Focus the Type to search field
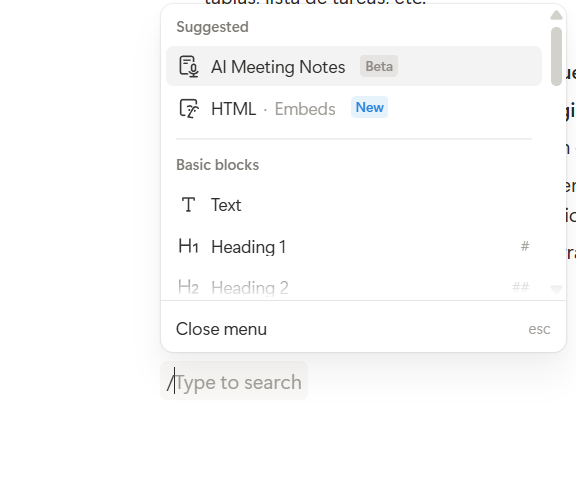This screenshot has height=477, width=576. click(x=234, y=381)
